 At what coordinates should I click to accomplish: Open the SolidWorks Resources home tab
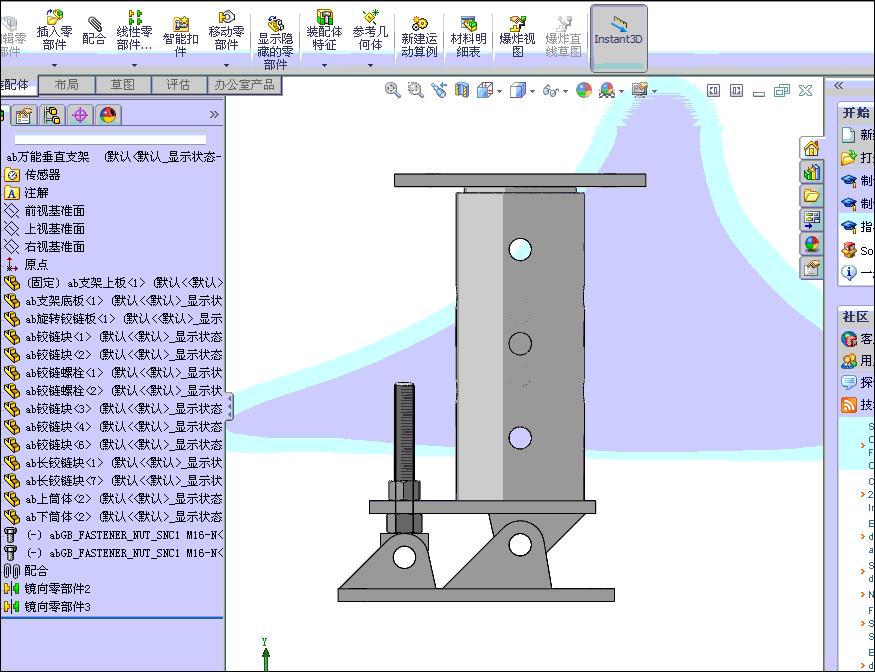point(811,148)
